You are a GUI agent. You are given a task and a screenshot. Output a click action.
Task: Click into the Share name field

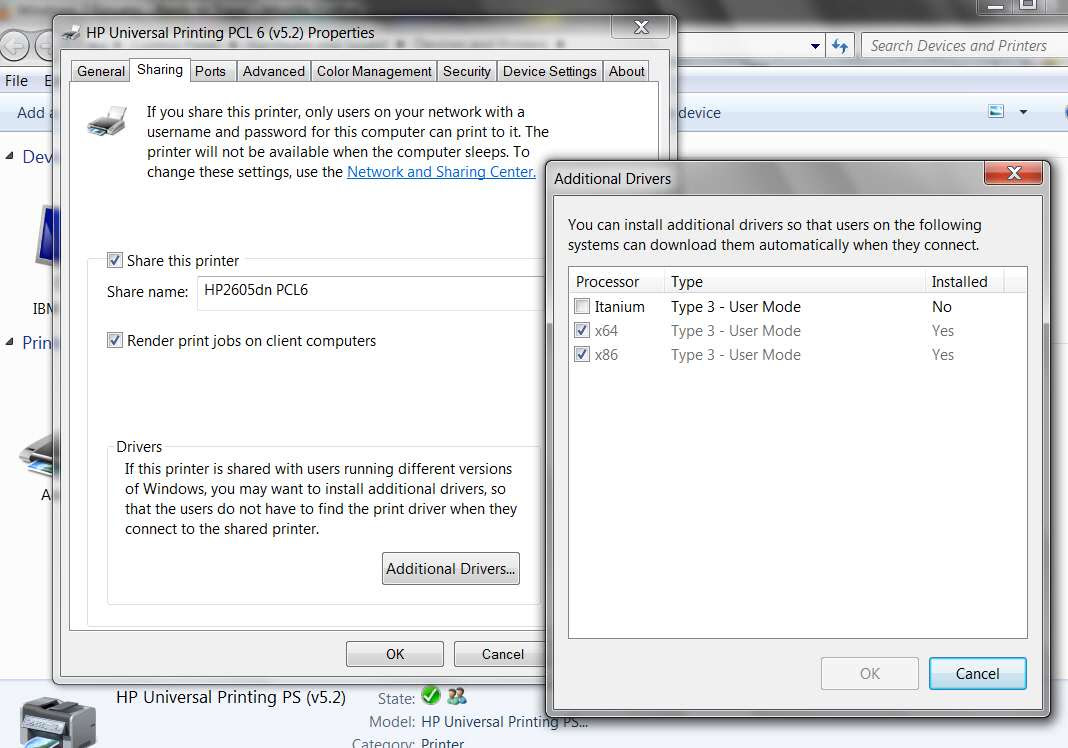371,292
